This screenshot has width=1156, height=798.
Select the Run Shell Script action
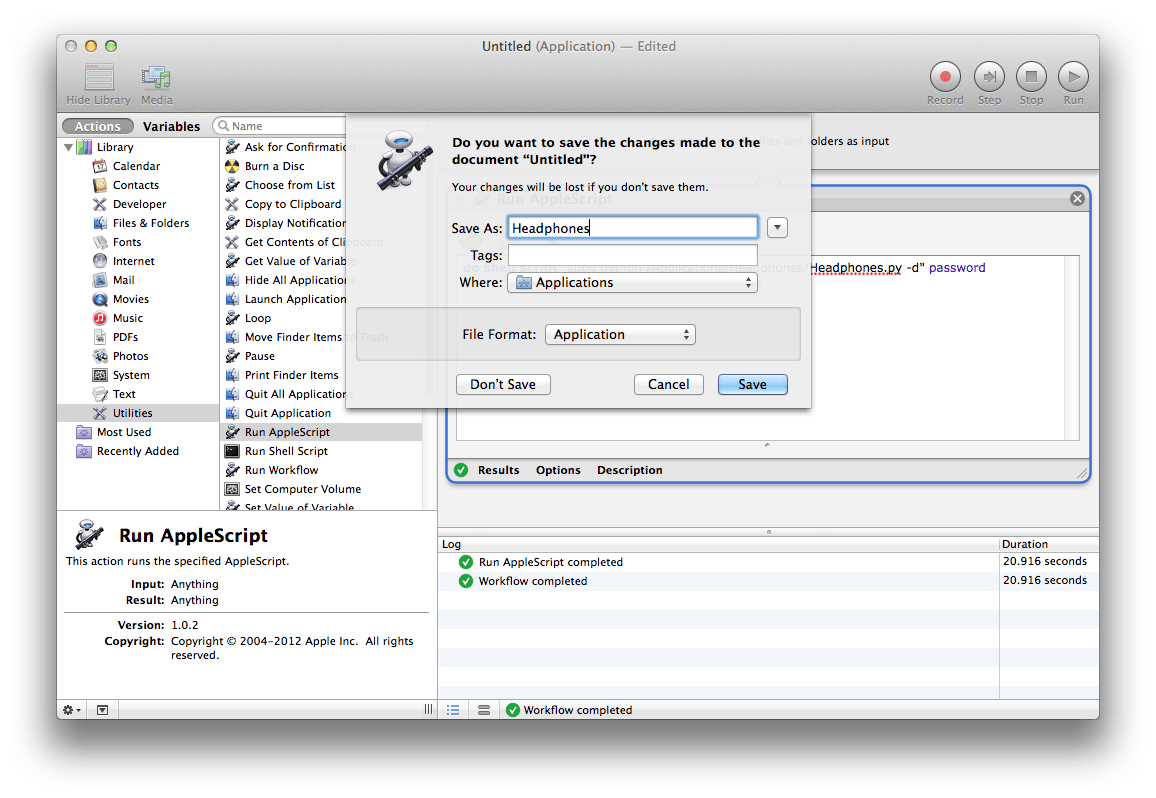[x=286, y=451]
